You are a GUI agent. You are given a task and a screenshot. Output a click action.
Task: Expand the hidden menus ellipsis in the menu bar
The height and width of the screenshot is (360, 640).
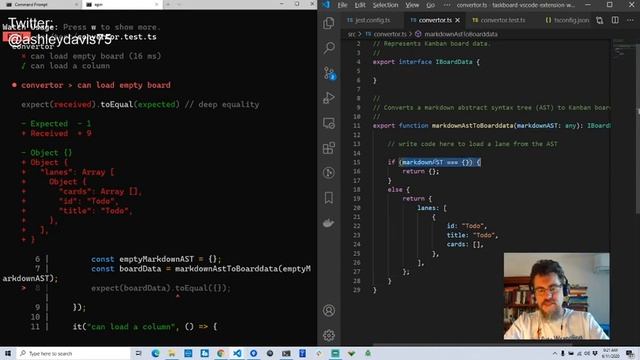click(447, 5)
